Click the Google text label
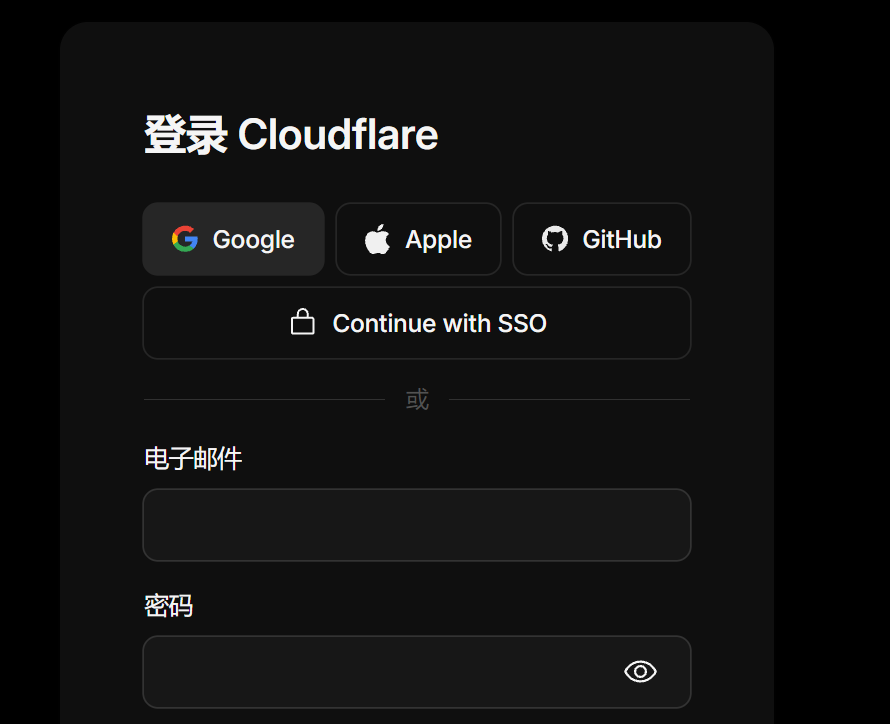890x724 pixels. coord(254,240)
